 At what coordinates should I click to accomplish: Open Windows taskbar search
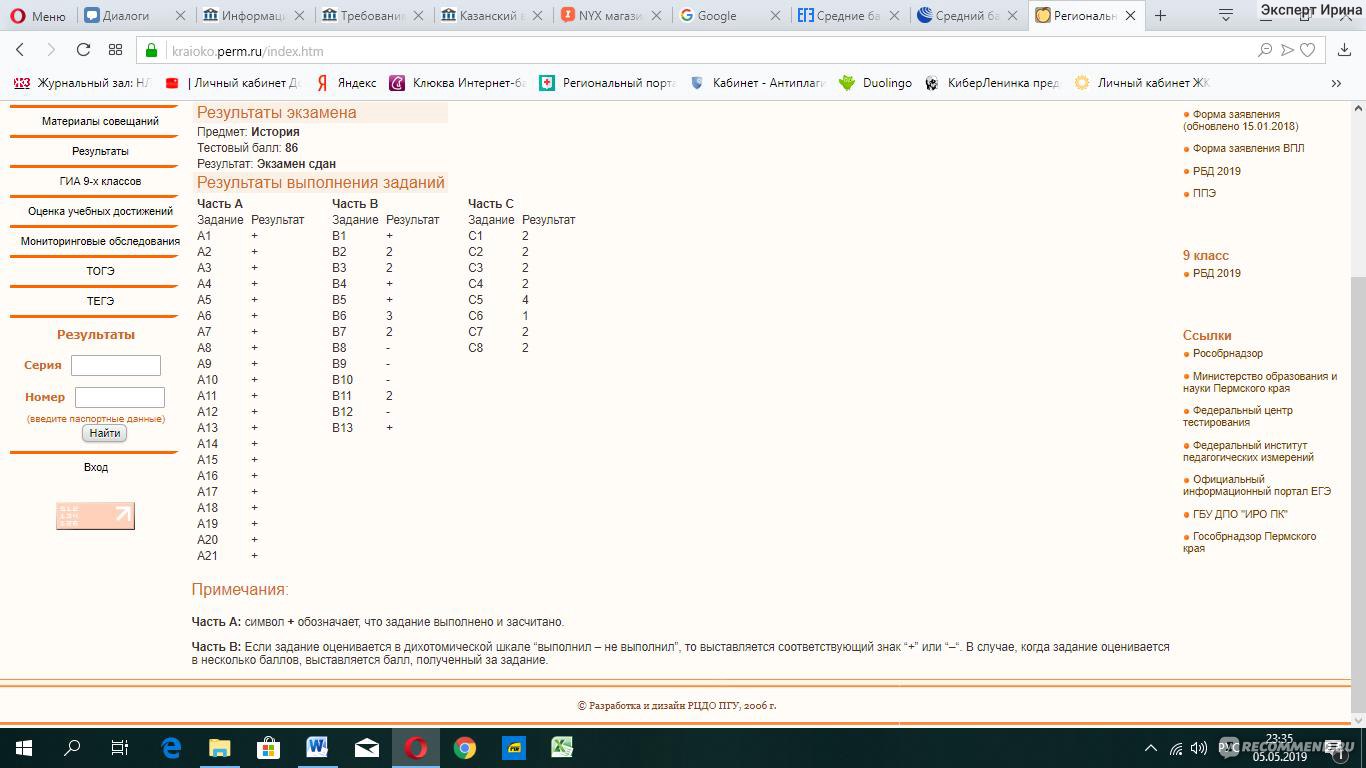[x=72, y=747]
